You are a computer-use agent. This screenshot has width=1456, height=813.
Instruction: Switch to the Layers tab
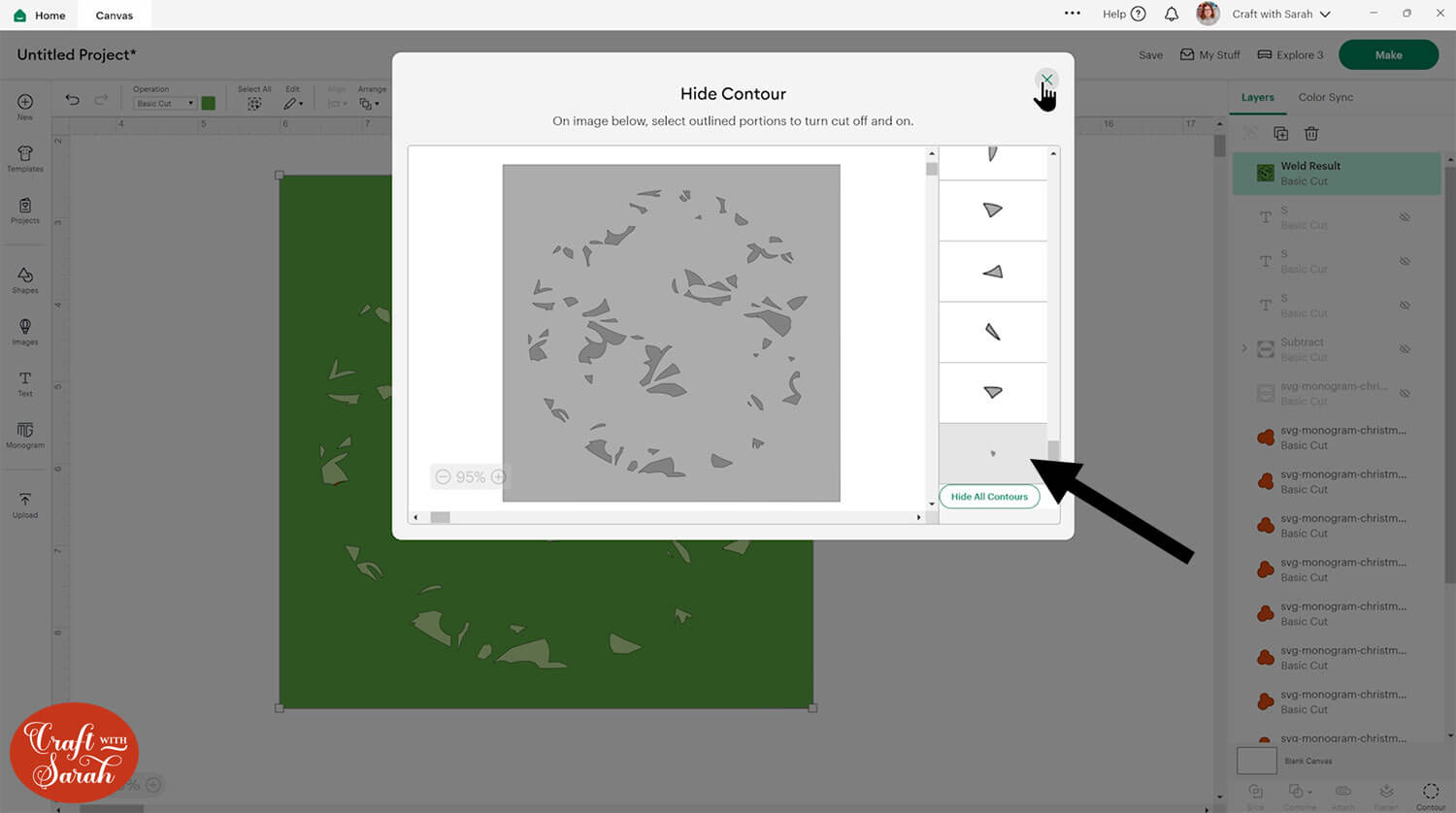[1257, 97]
